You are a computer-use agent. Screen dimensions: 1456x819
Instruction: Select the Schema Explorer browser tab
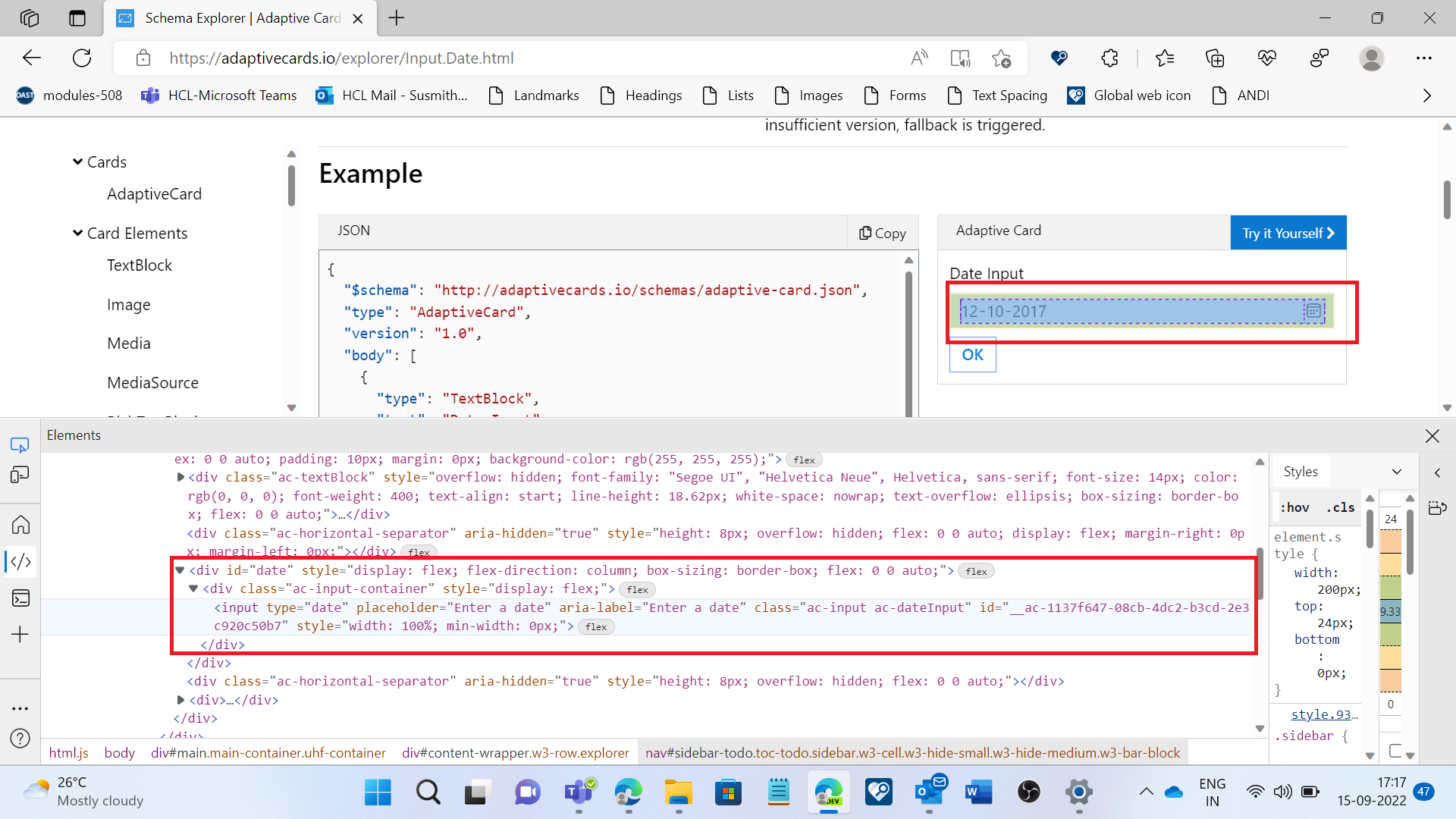point(227,18)
